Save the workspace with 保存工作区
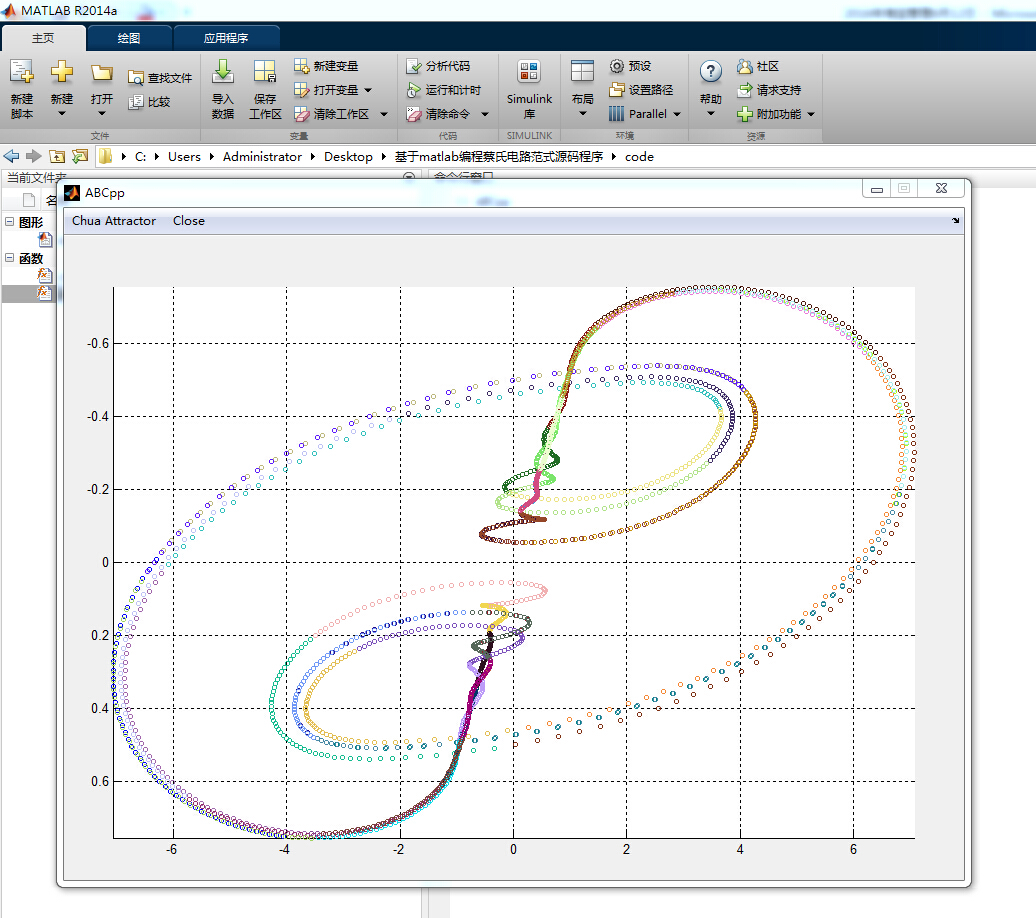 pos(265,89)
